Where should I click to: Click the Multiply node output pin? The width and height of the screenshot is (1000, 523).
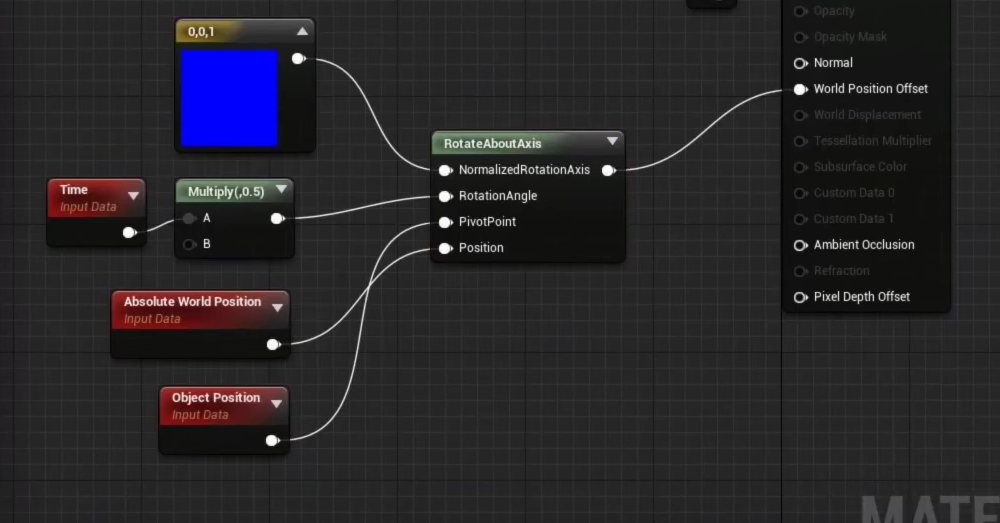[277, 219]
